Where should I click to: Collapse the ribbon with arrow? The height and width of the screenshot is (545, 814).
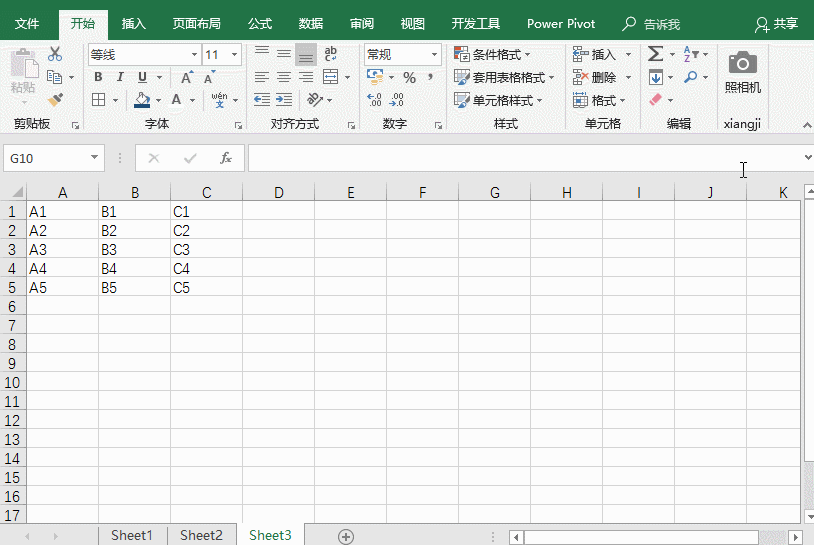[x=807, y=125]
